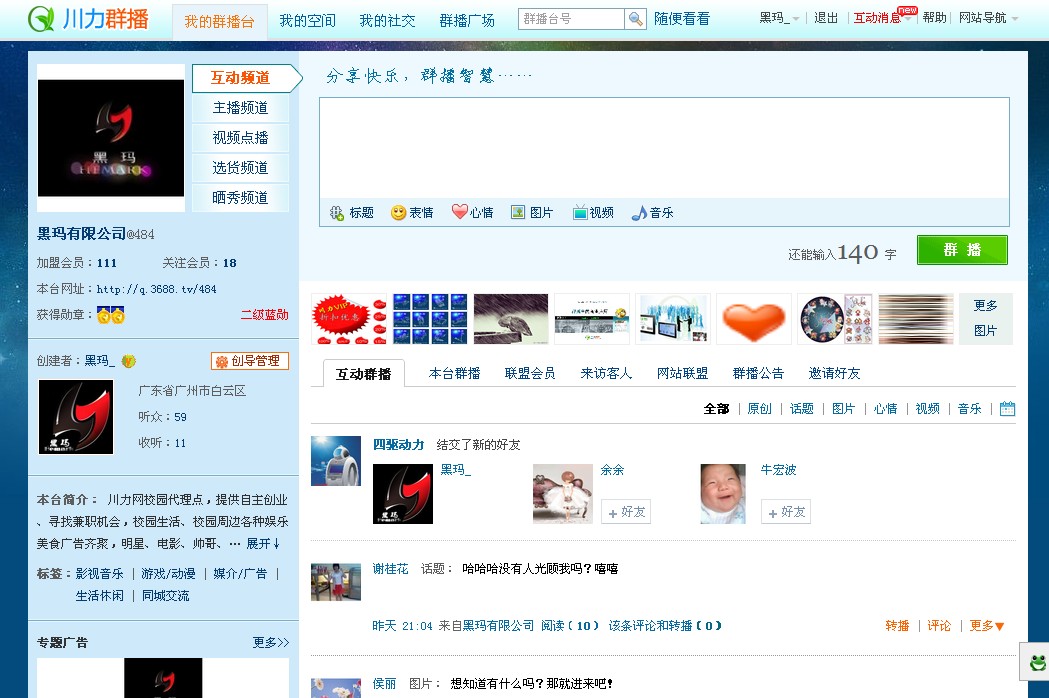This screenshot has height=698, width=1049.
Task: Add 余余 as friend with 好友 button
Action: point(626,512)
